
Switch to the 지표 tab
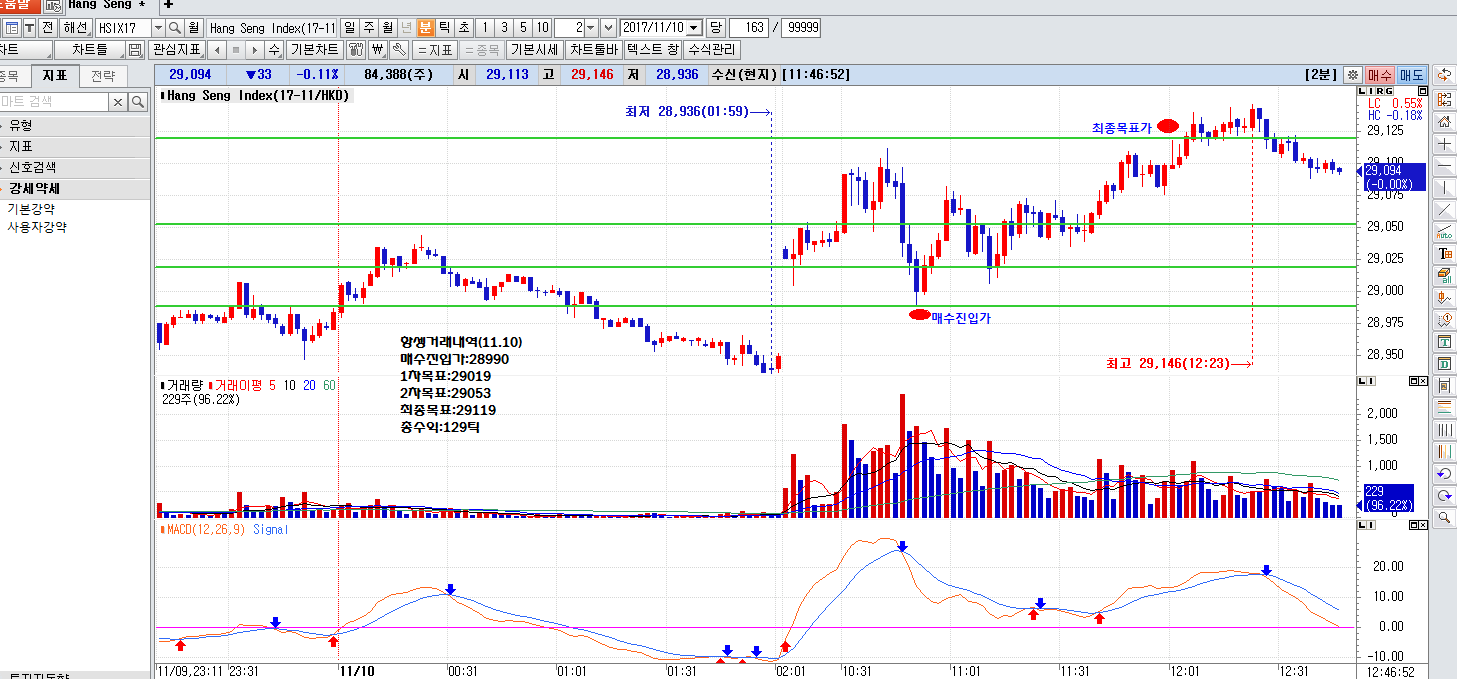[54, 76]
